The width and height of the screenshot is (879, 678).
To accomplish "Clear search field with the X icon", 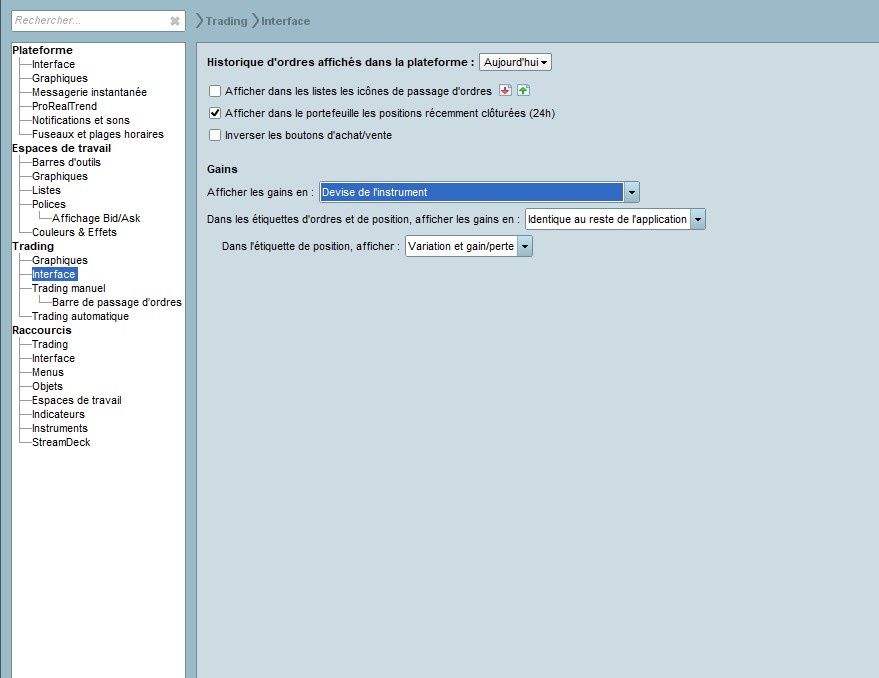I will [x=175, y=21].
